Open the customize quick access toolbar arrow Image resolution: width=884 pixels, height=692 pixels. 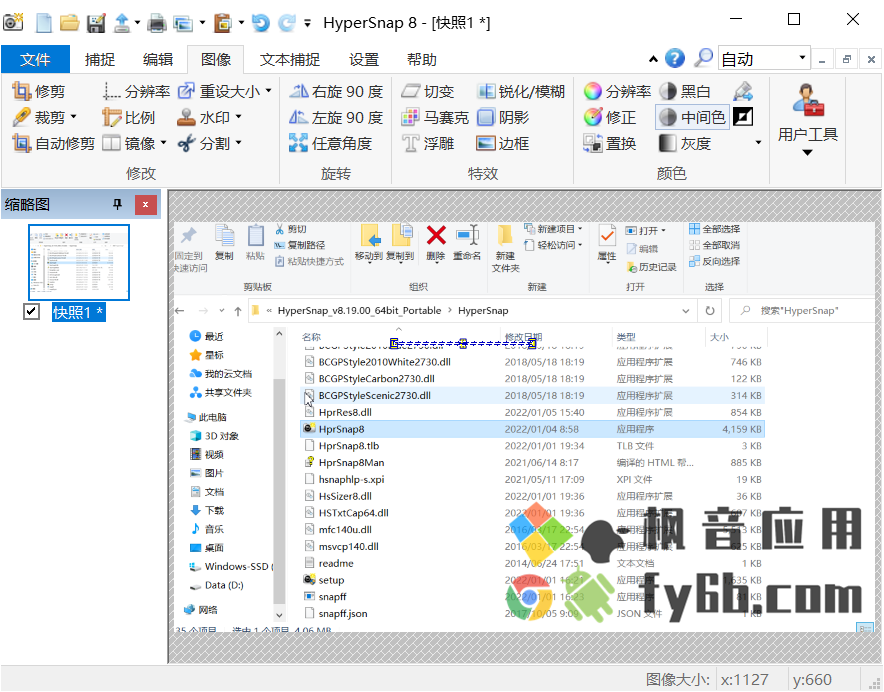307,23
